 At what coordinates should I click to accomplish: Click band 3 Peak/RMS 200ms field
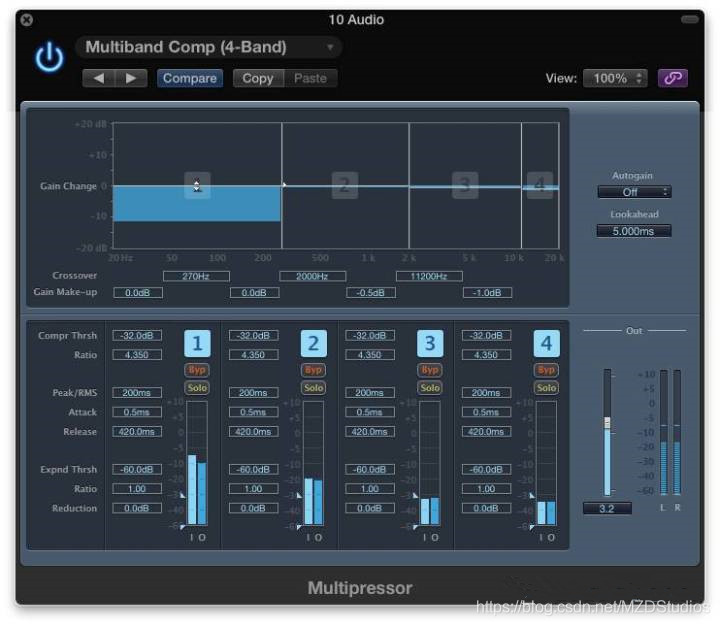click(370, 393)
